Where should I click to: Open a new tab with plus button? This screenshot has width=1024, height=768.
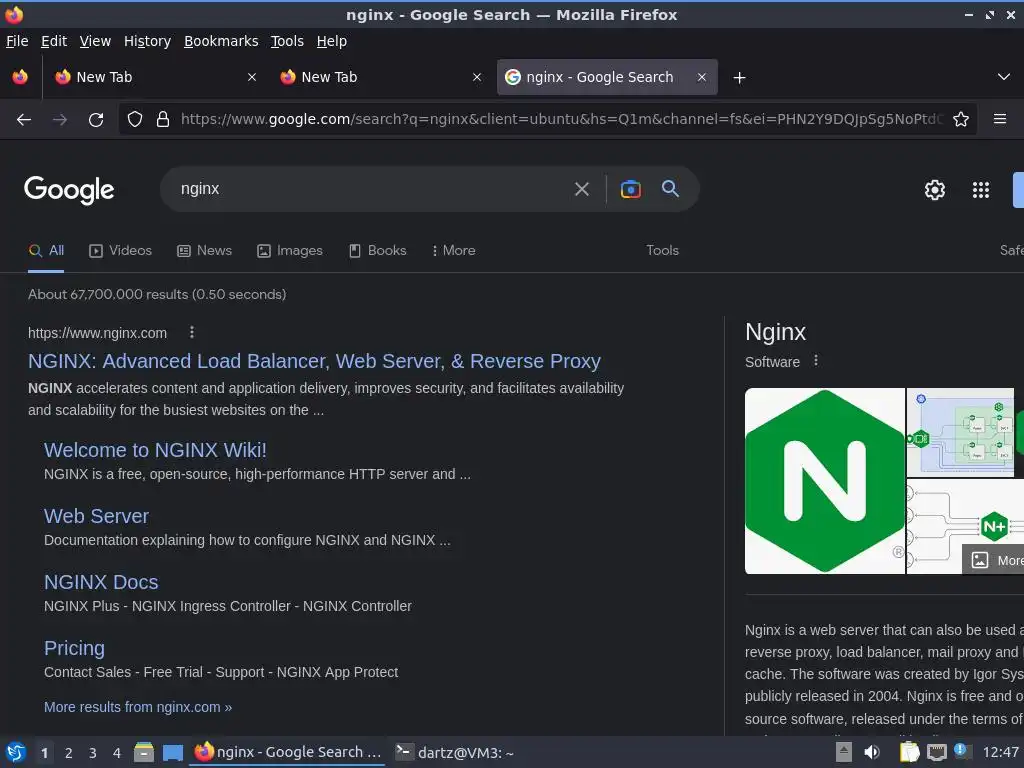[x=739, y=78]
